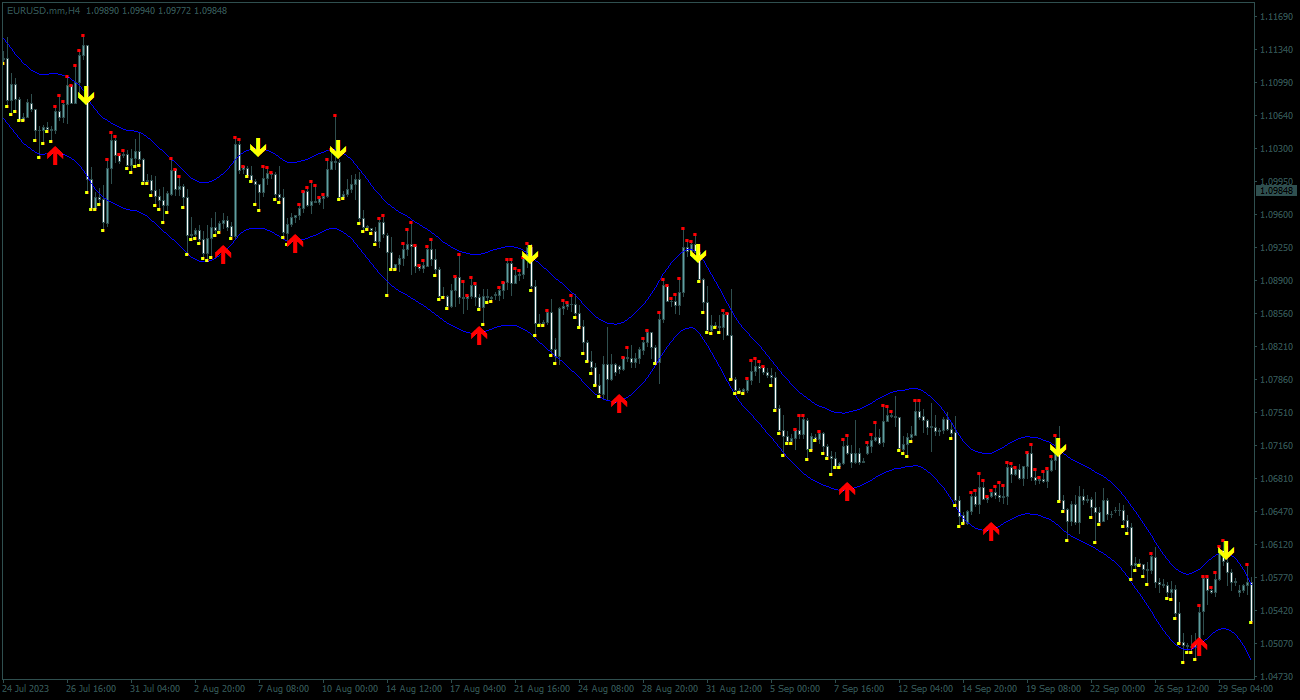Click the EURUSD.mm,H4 chart symbol label

point(41,10)
